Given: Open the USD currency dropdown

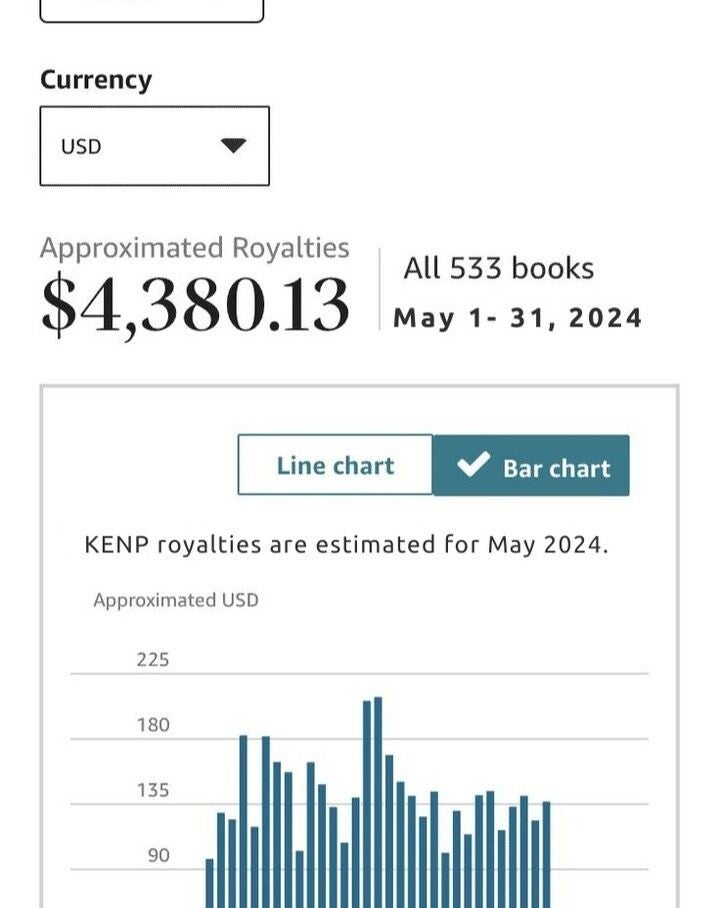Looking at the screenshot, I should click(x=154, y=146).
